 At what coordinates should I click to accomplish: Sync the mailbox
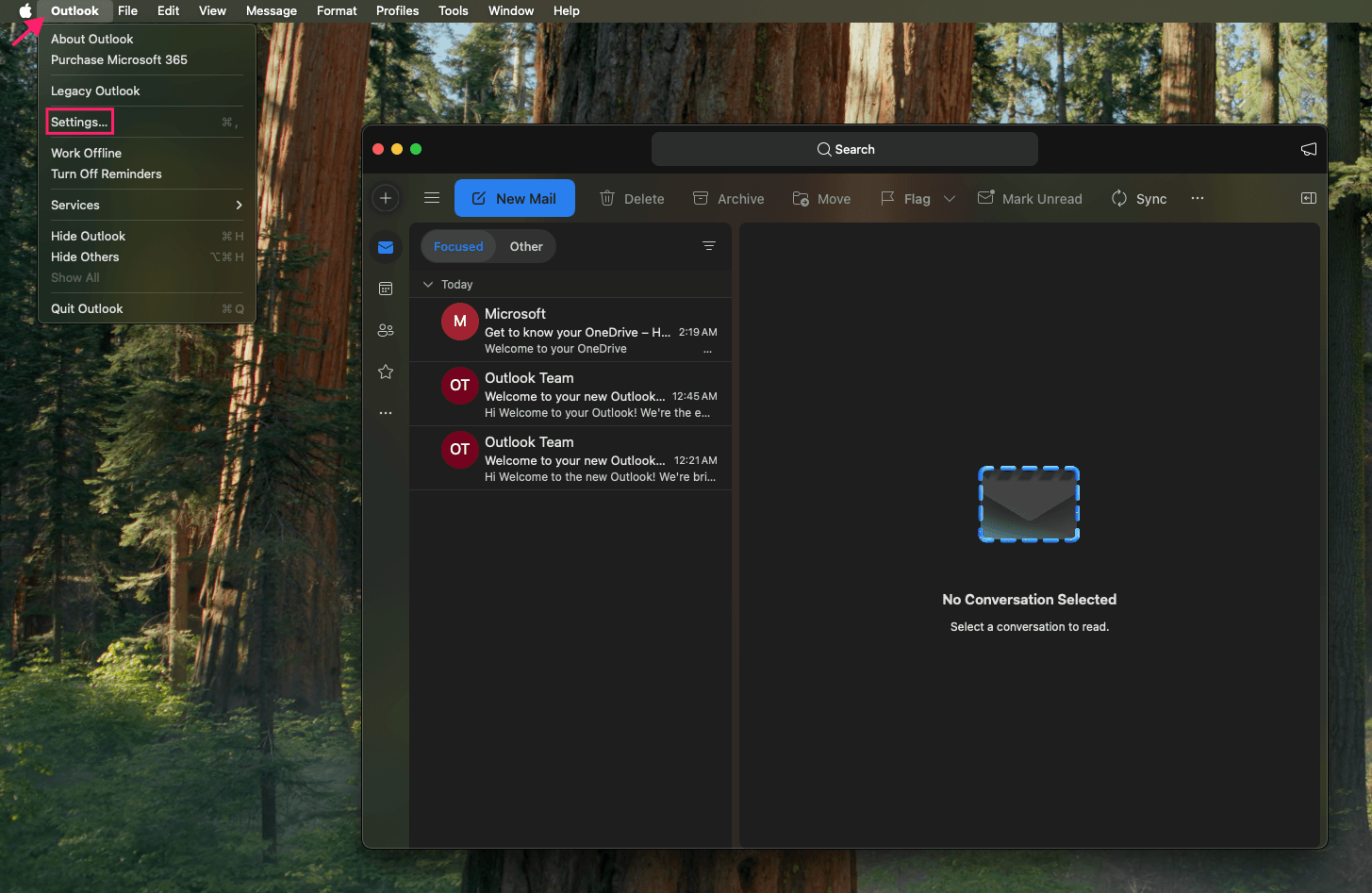1139,198
